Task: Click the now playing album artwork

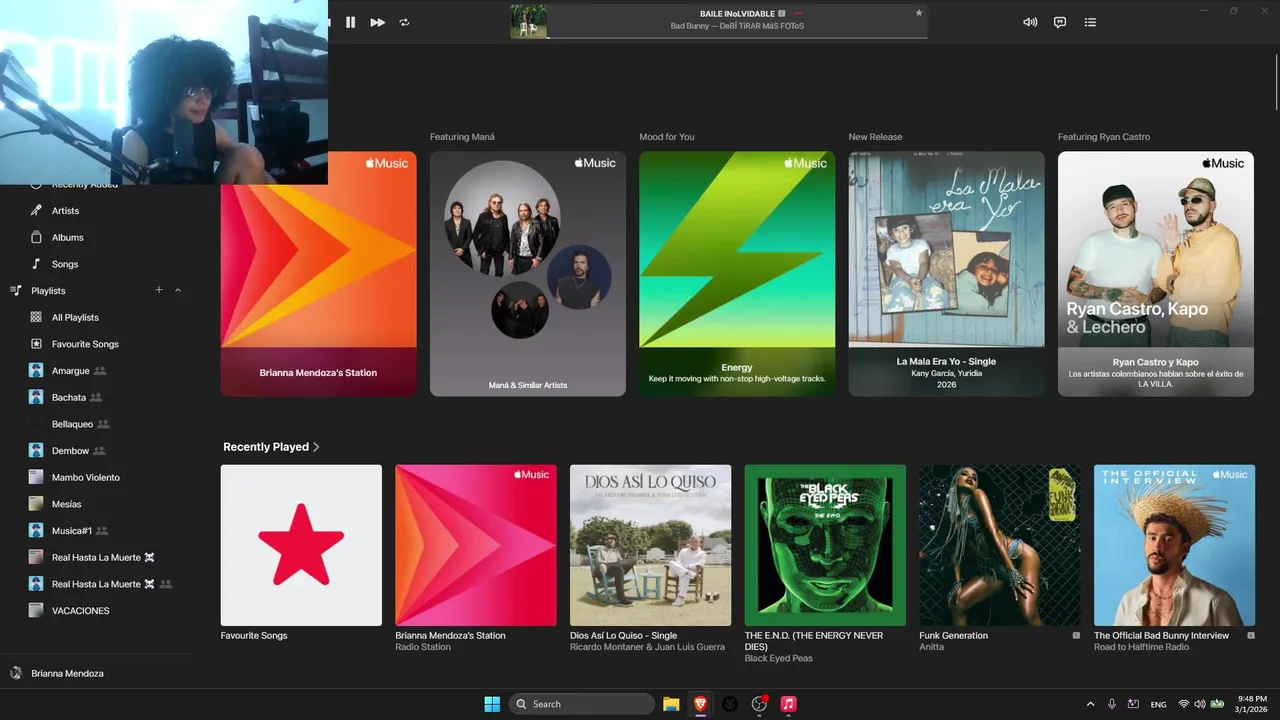Action: pos(528,22)
